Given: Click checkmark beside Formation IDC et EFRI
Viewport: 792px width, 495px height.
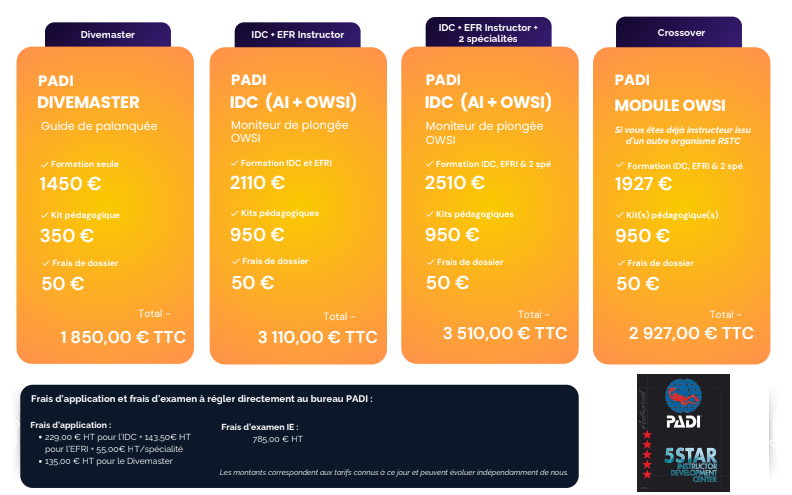Looking at the screenshot, I should point(234,163).
